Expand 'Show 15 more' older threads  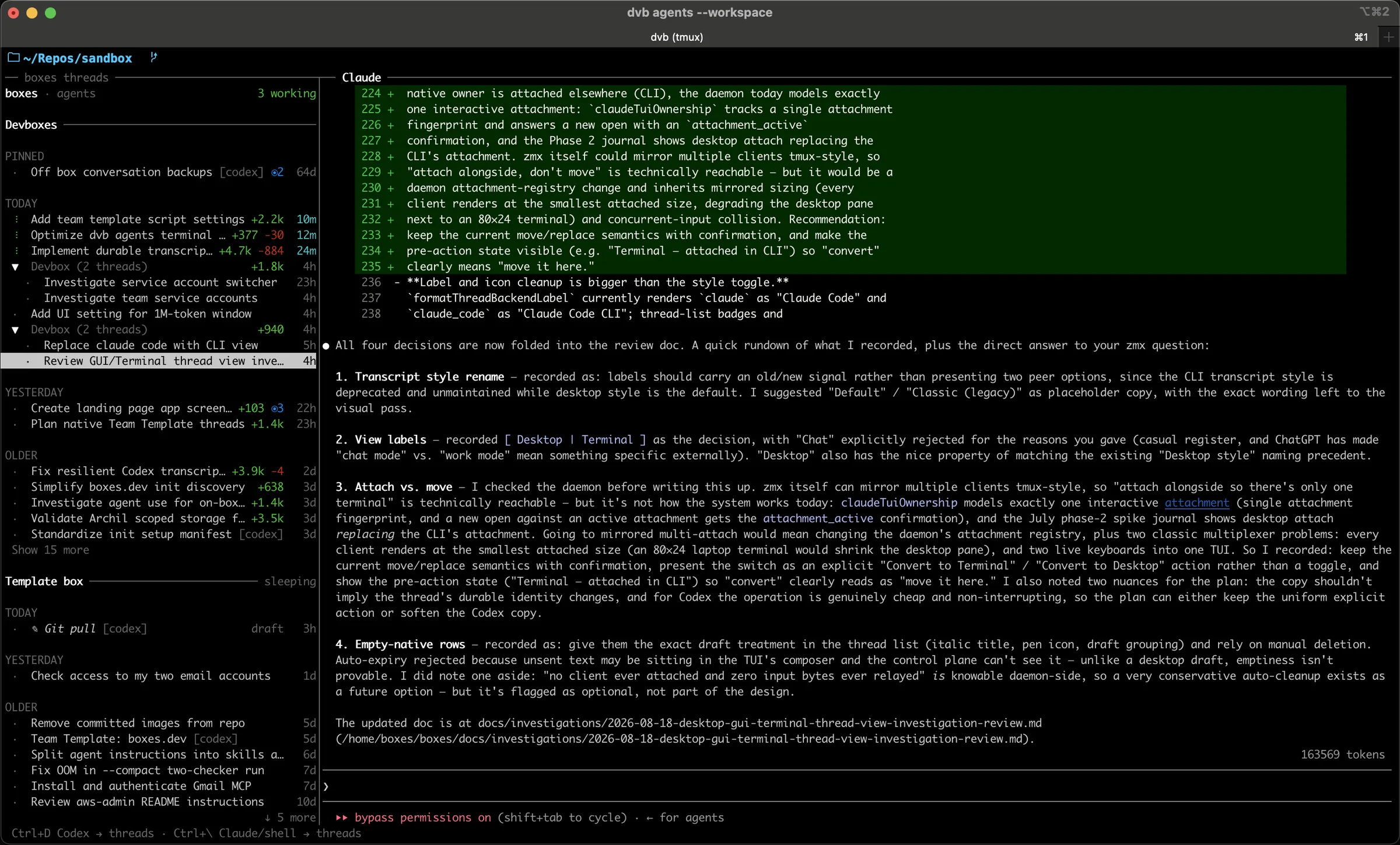[51, 550]
